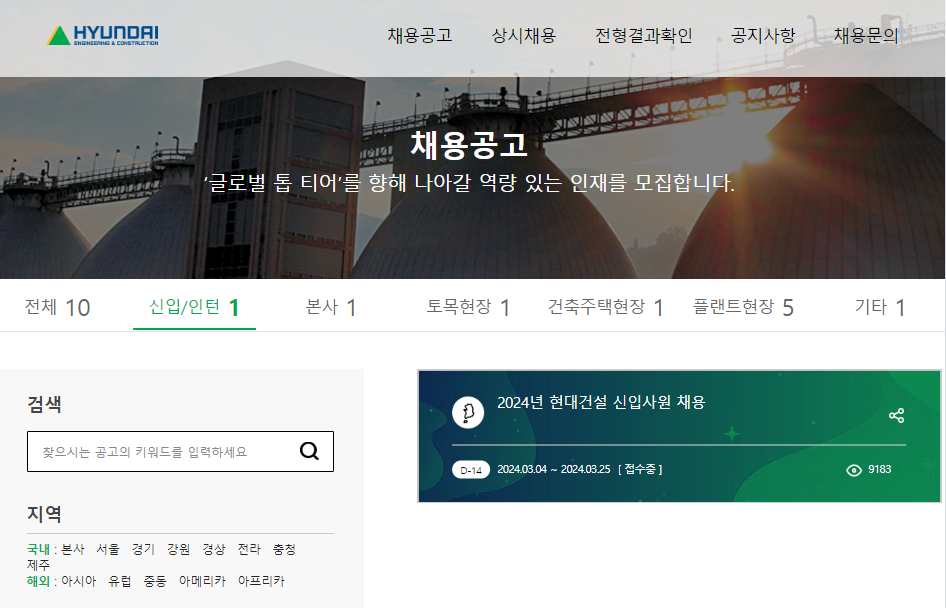Open the 공지사항 menu

[x=763, y=36]
